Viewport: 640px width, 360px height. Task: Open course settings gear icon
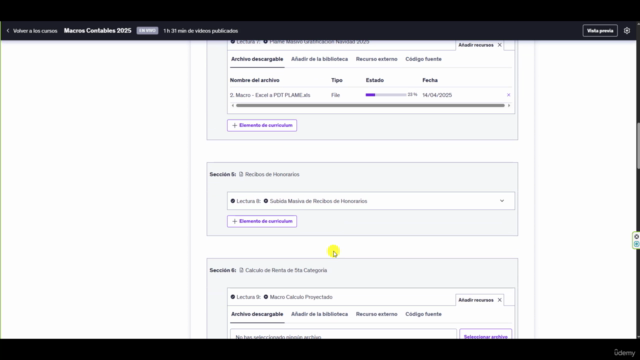[627, 31]
